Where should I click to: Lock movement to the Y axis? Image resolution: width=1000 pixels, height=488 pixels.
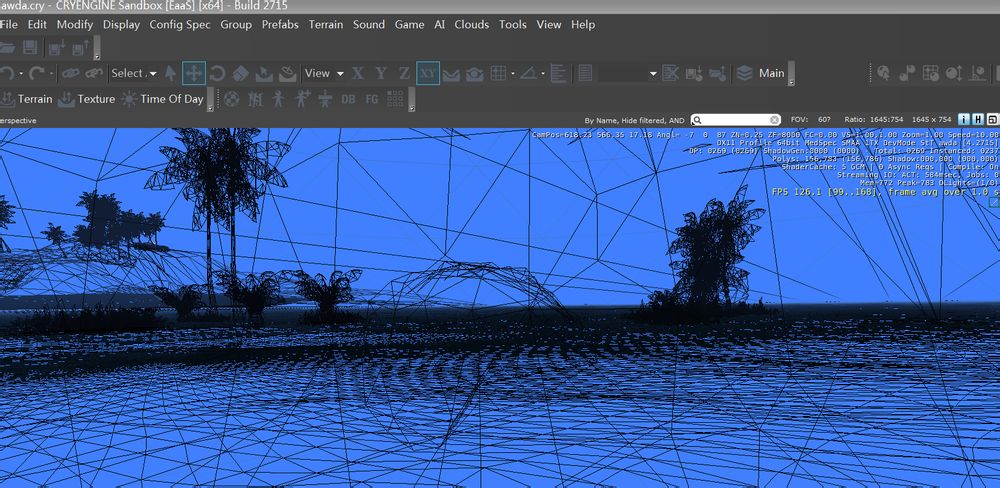pos(381,73)
